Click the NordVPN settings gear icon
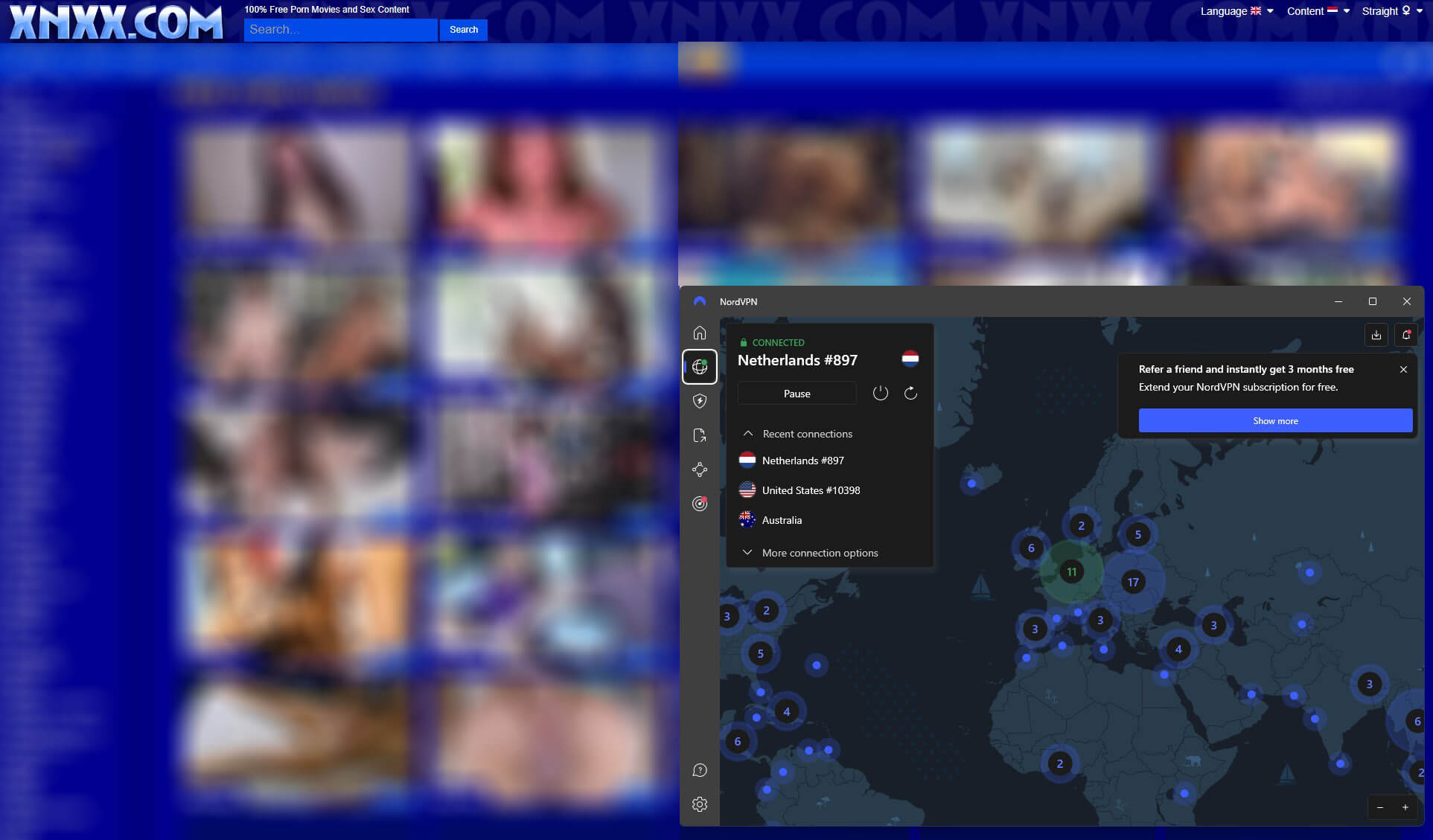The width and height of the screenshot is (1433, 840). point(700,804)
